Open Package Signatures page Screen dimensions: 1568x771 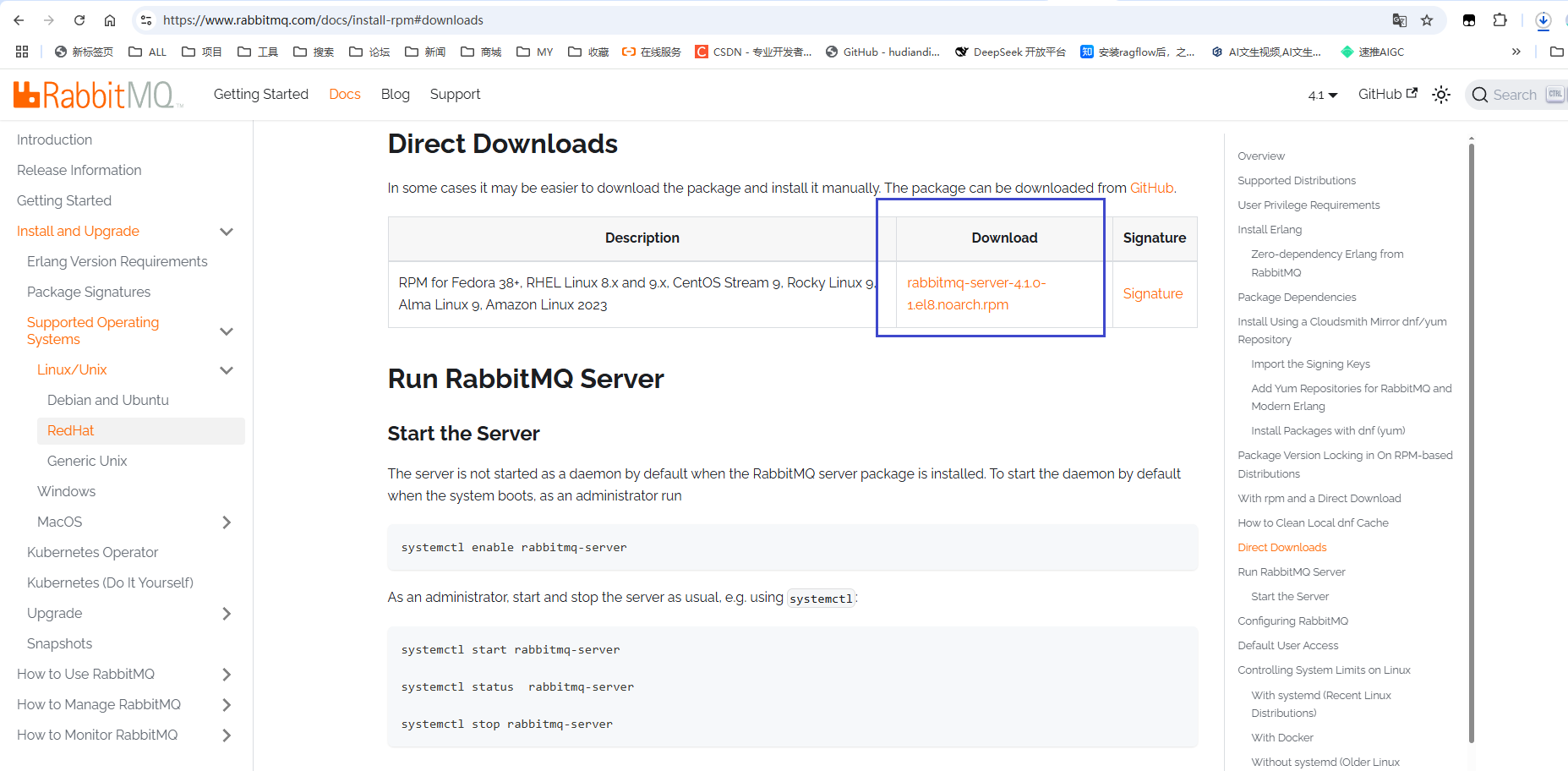click(x=89, y=292)
